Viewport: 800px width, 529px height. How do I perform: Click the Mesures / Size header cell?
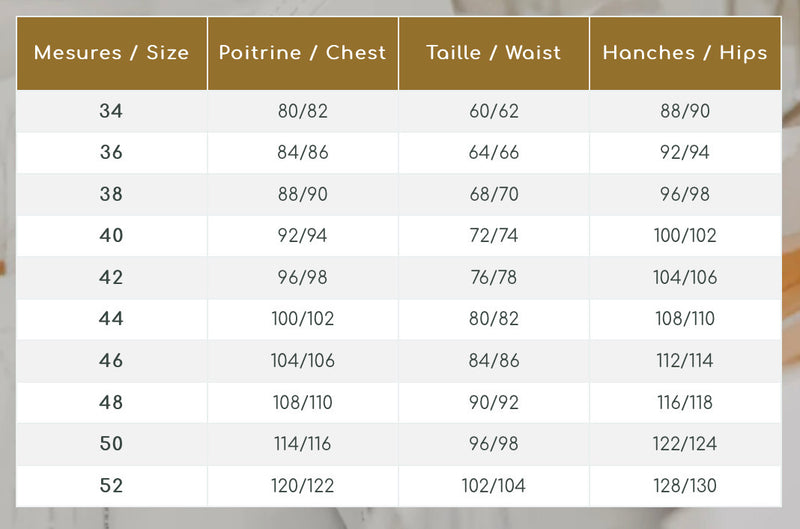(x=112, y=53)
